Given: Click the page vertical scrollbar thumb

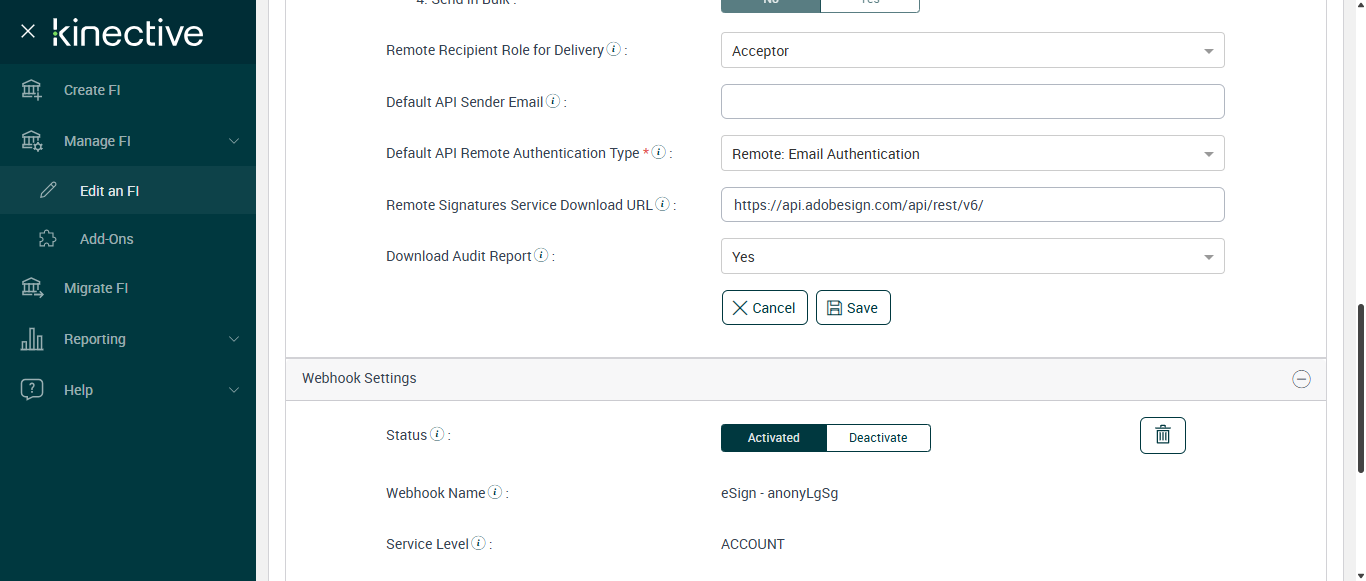Looking at the screenshot, I should pyautogui.click(x=1360, y=388).
